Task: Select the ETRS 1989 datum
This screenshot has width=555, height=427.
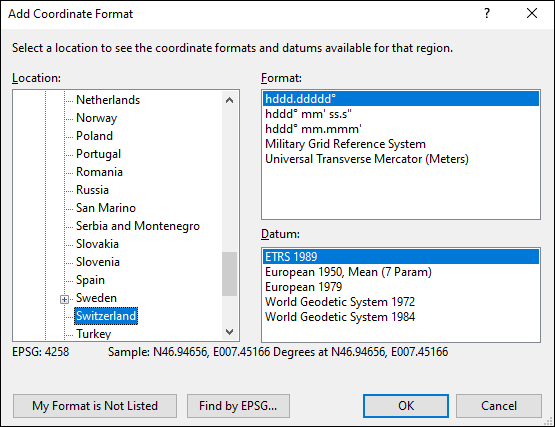Action: pos(401,257)
